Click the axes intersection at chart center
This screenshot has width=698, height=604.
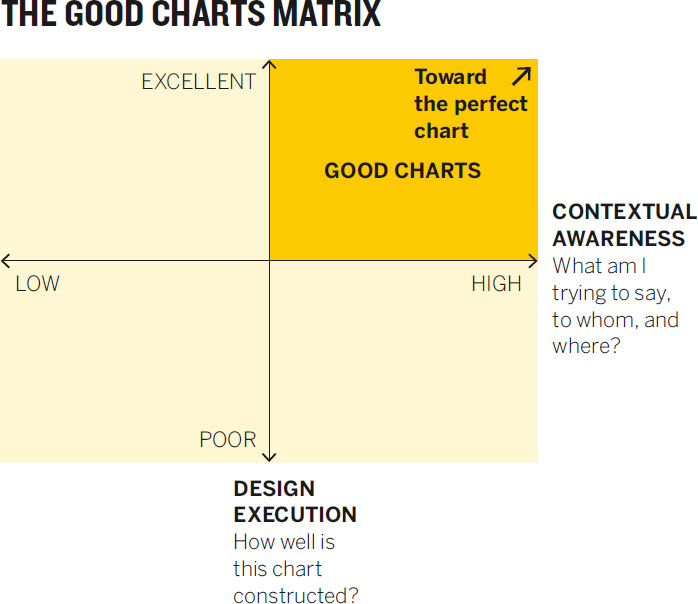[x=269, y=261]
